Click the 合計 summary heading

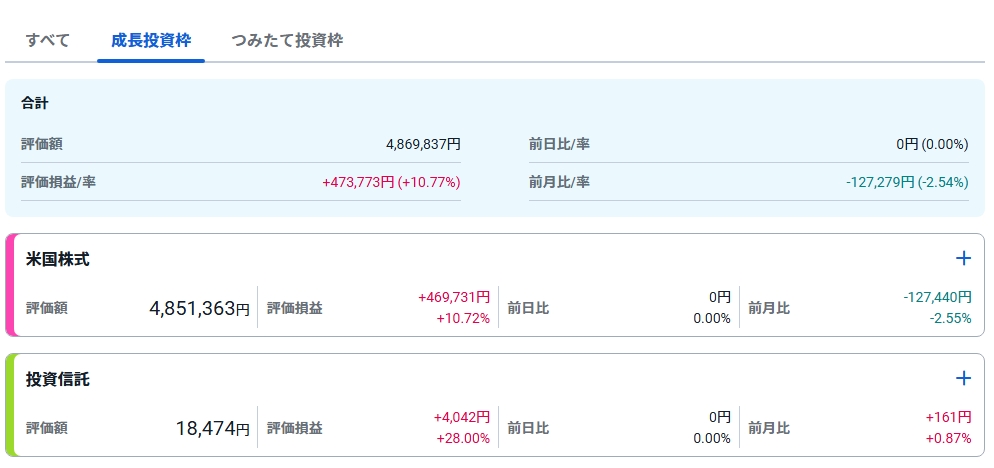(x=35, y=103)
